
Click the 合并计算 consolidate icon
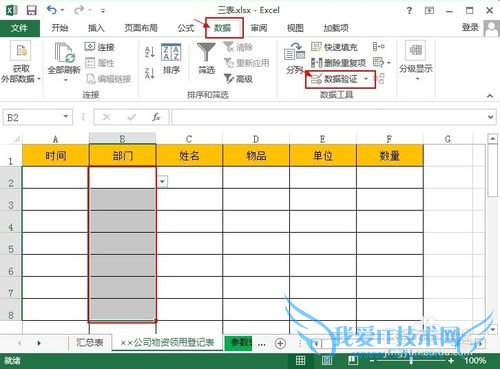(x=379, y=47)
